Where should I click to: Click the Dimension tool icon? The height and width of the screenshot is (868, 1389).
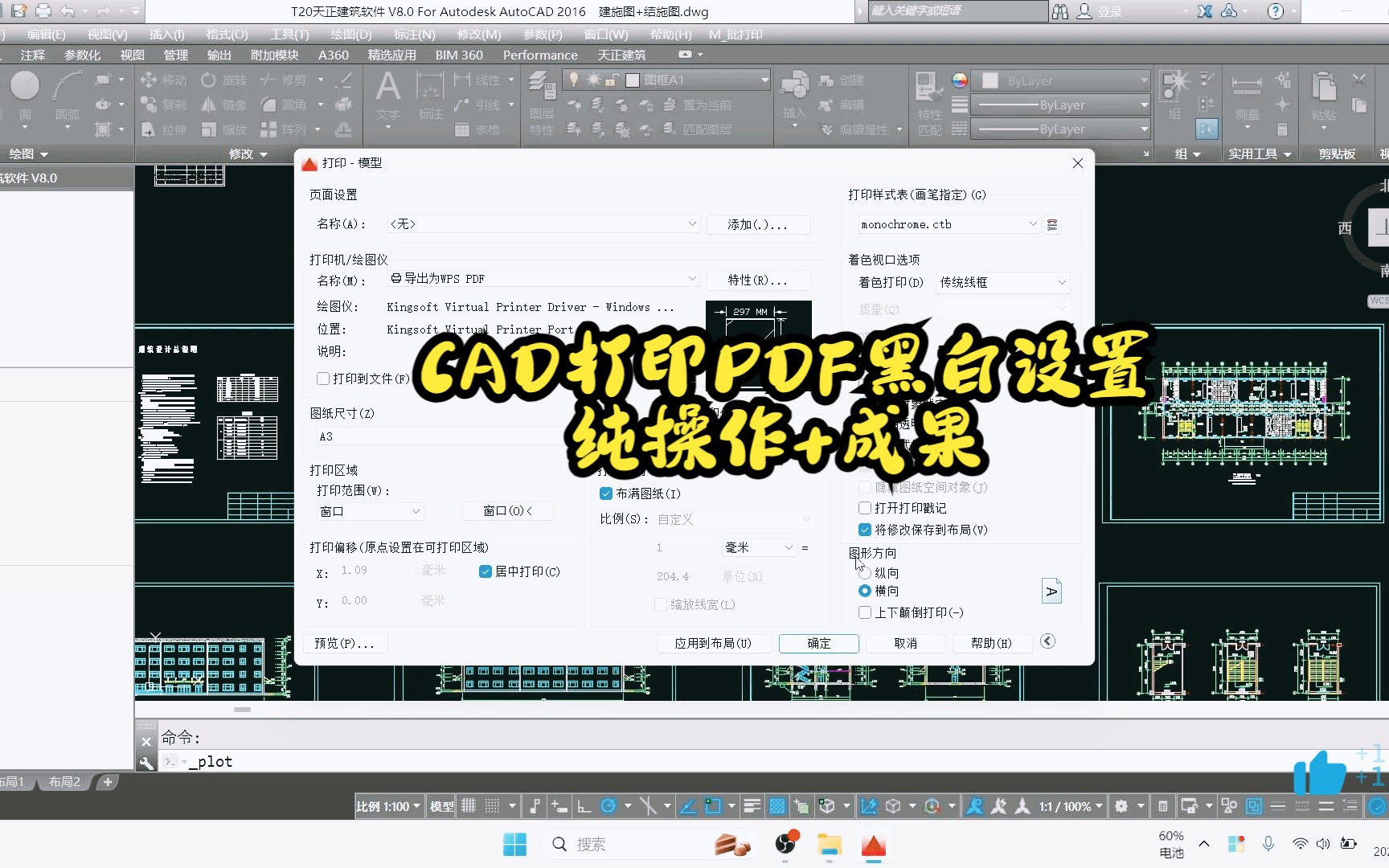[430, 87]
